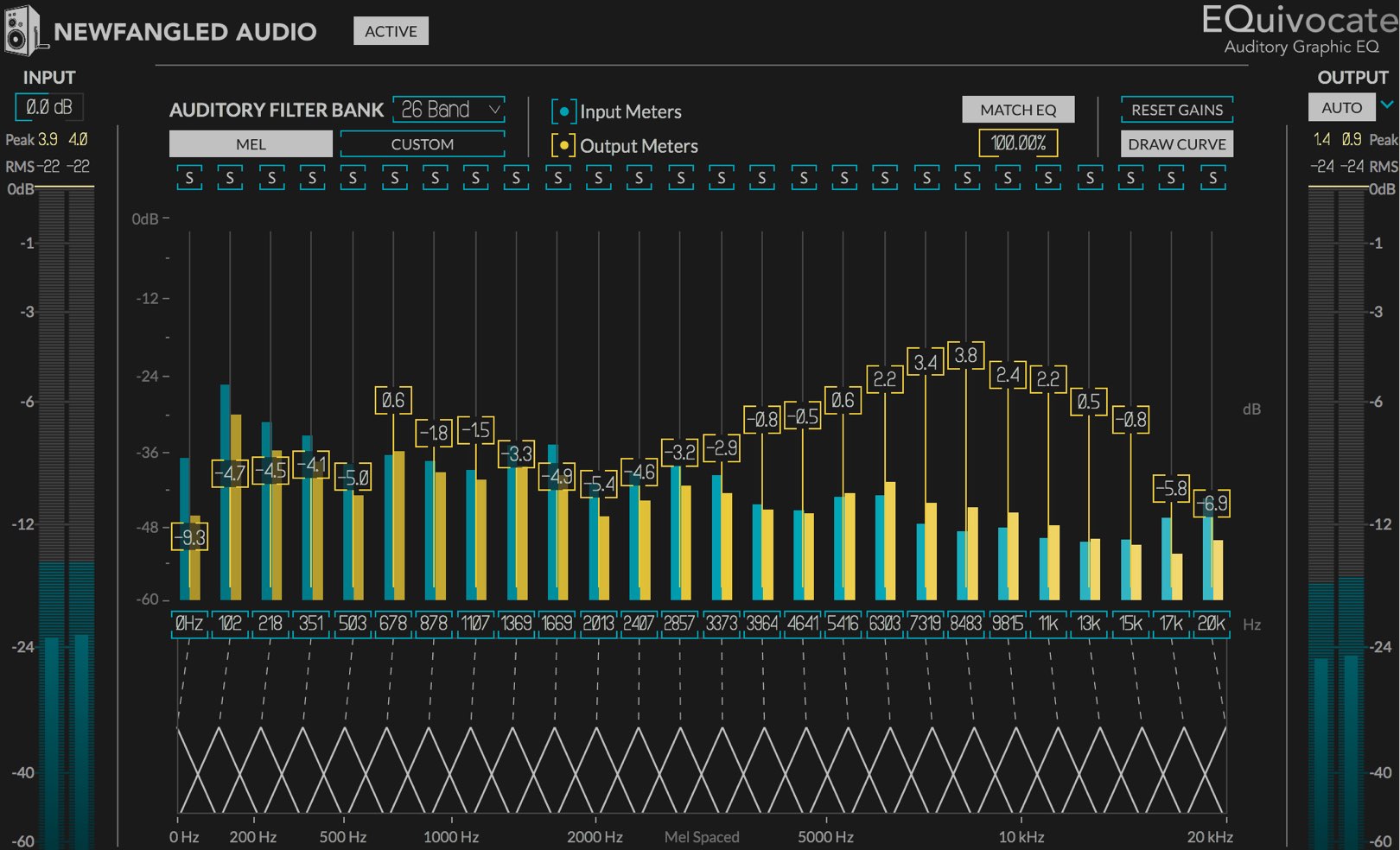Click the -9.3 gain handle at 0Hz
The image size is (1400, 850).
(189, 537)
